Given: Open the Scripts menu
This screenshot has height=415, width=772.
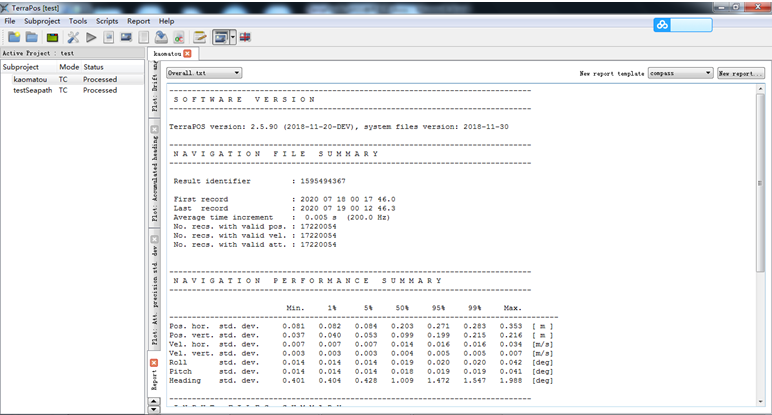Looking at the screenshot, I should click(x=106, y=21).
